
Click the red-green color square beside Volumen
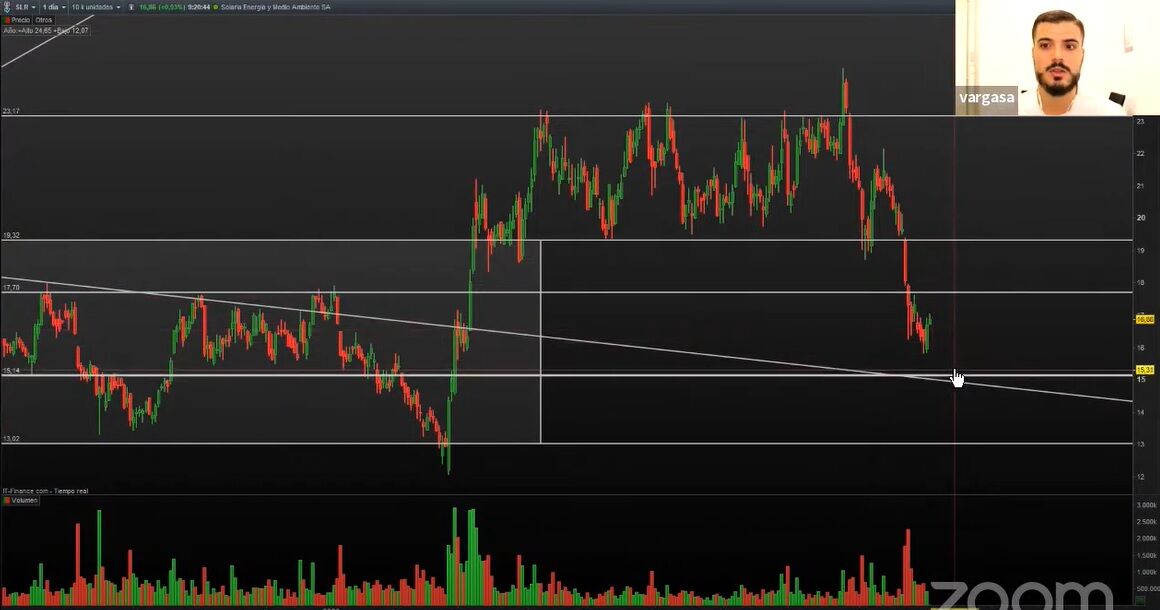tap(7, 501)
